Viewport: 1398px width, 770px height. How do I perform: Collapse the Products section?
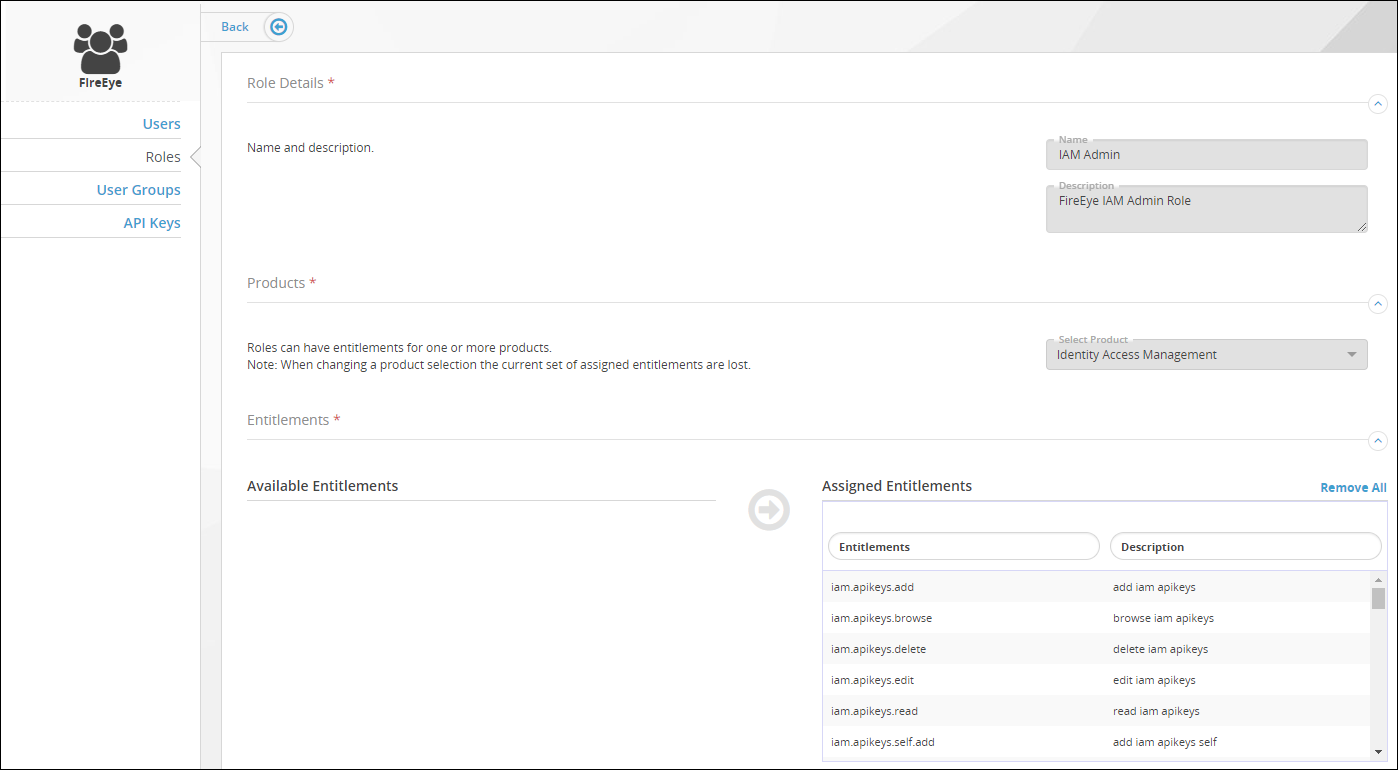click(1378, 303)
